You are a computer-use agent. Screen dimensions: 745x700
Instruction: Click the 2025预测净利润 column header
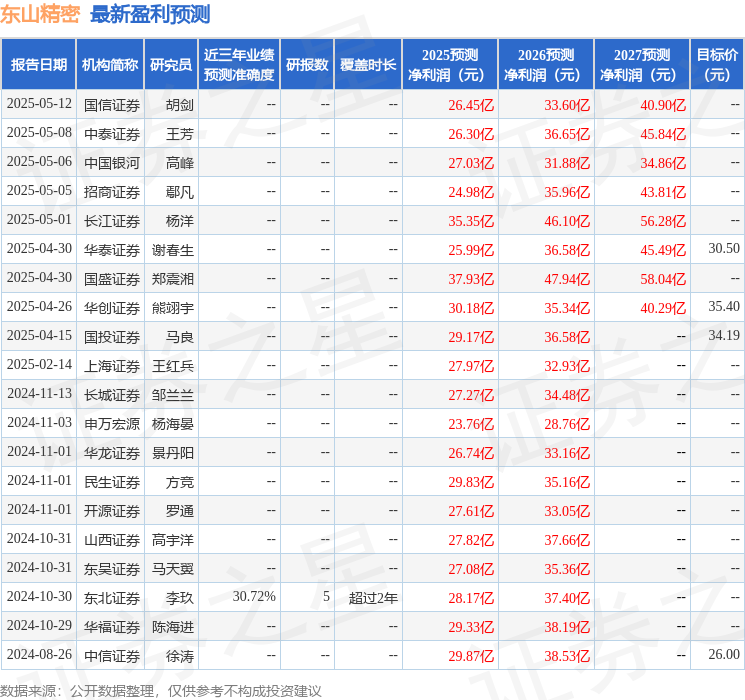coord(450,65)
